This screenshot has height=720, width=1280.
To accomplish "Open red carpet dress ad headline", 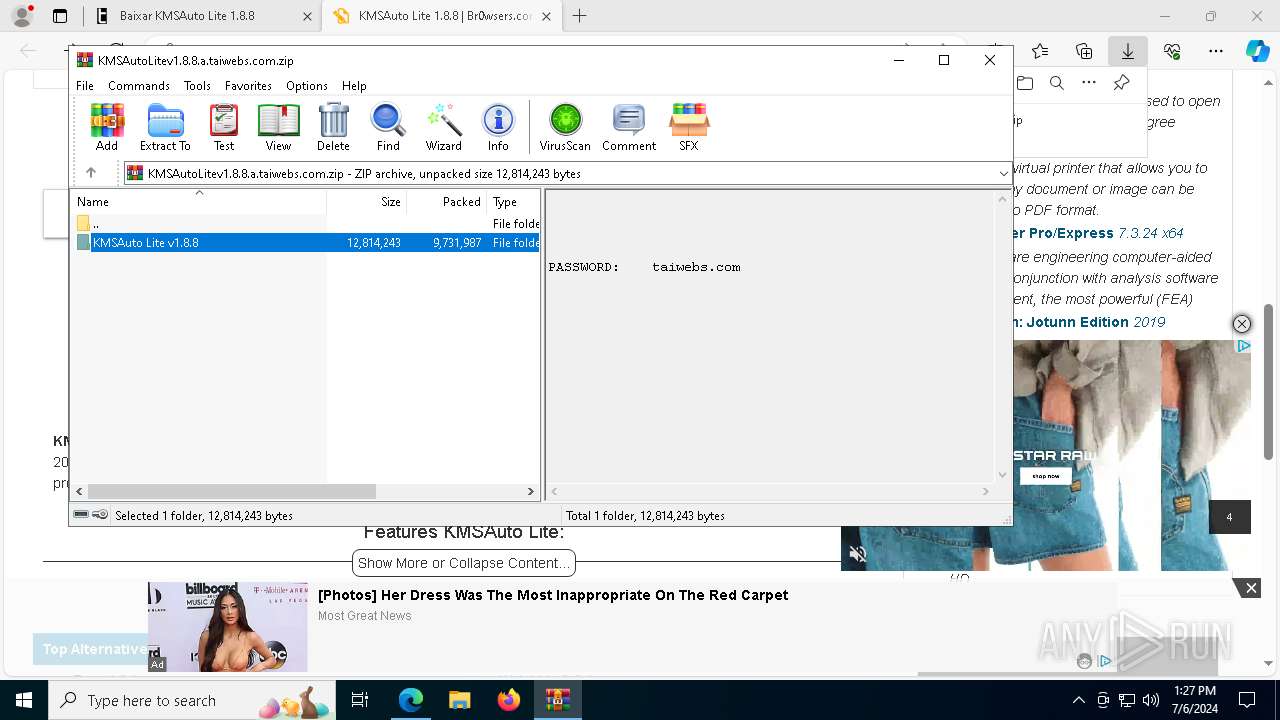I will [x=553, y=595].
